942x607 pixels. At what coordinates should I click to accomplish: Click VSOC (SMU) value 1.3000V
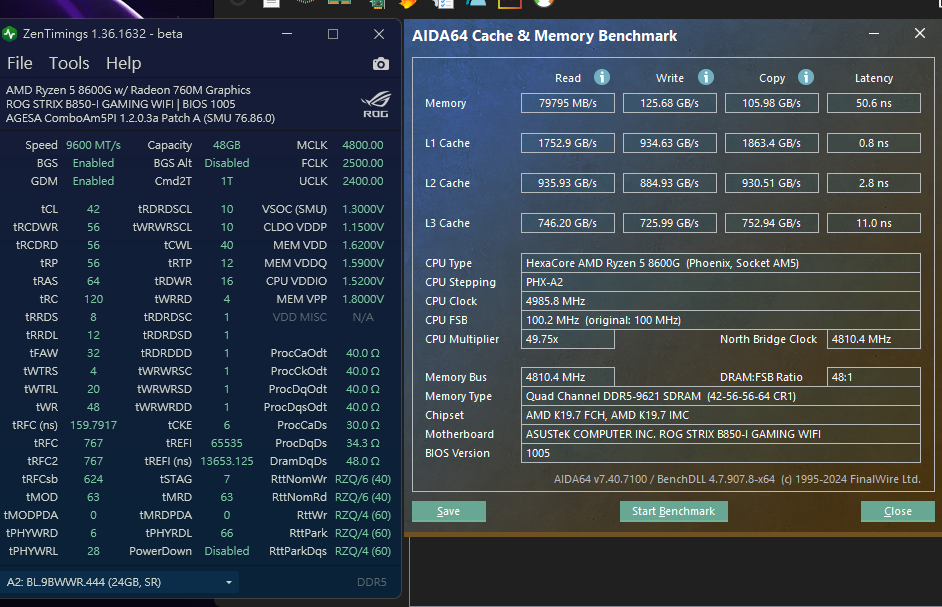click(x=363, y=209)
